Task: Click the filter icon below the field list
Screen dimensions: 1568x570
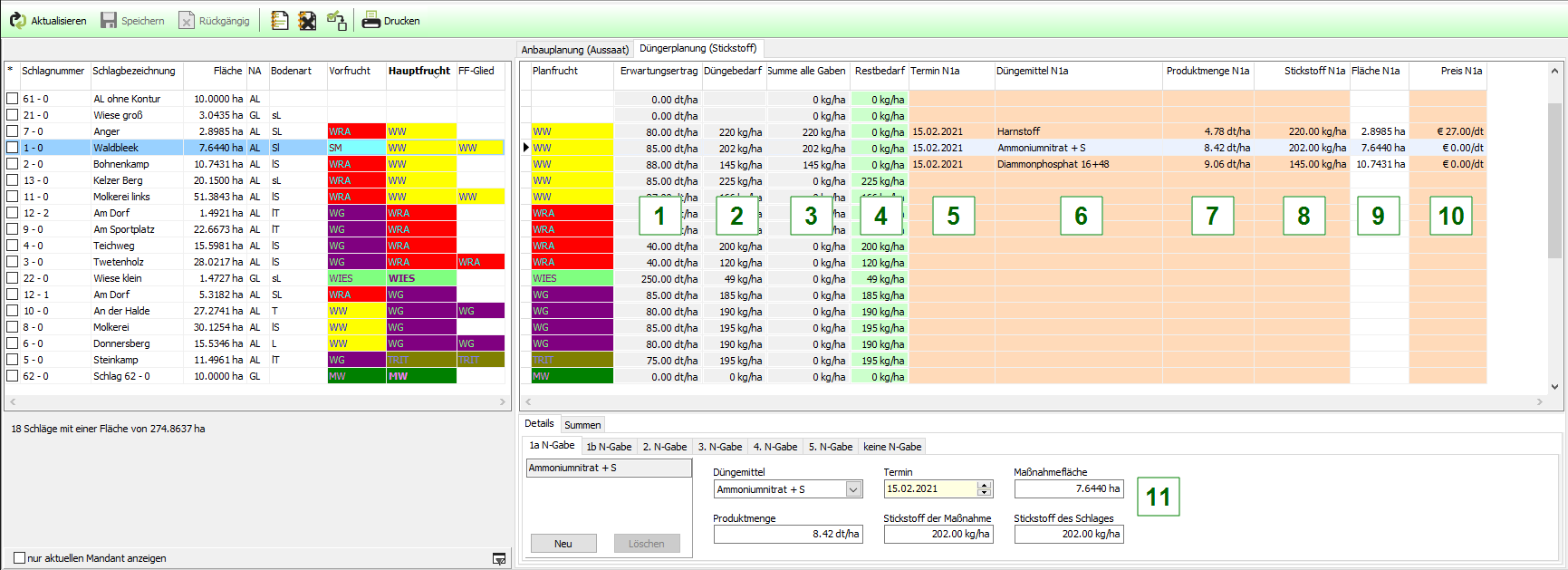Action: (499, 559)
